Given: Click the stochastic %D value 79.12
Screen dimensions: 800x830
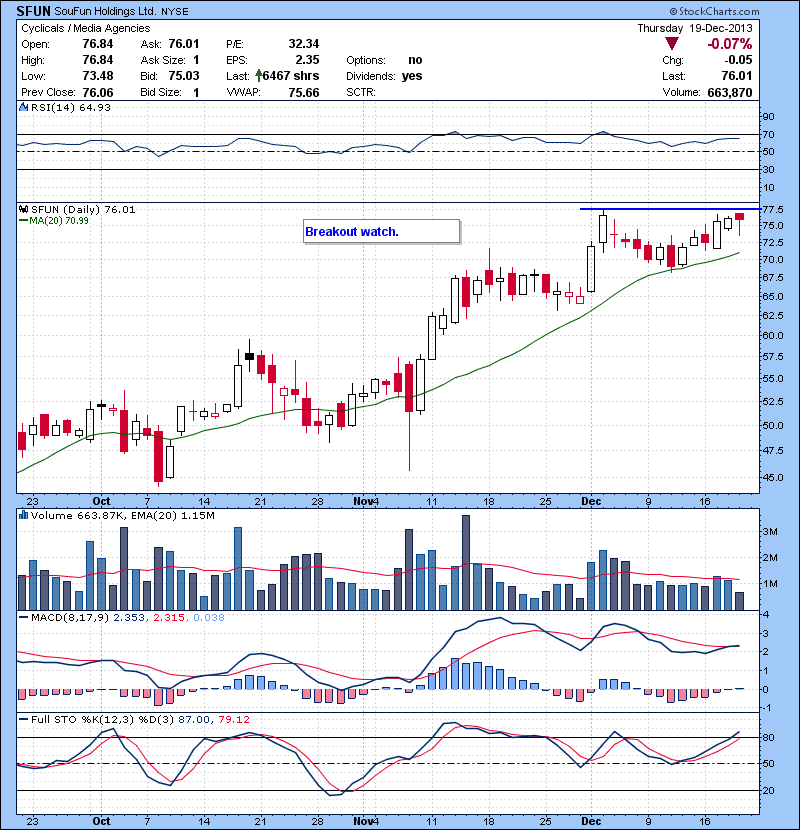Looking at the screenshot, I should 233,719.
